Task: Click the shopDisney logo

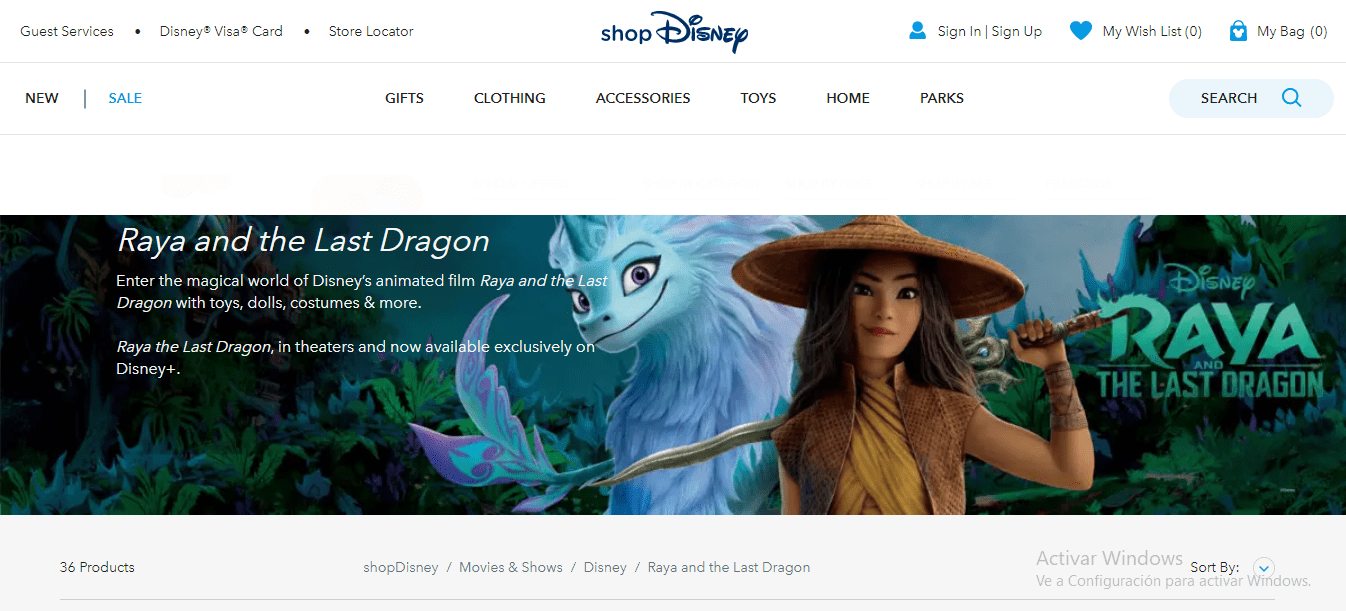Action: pos(673,31)
